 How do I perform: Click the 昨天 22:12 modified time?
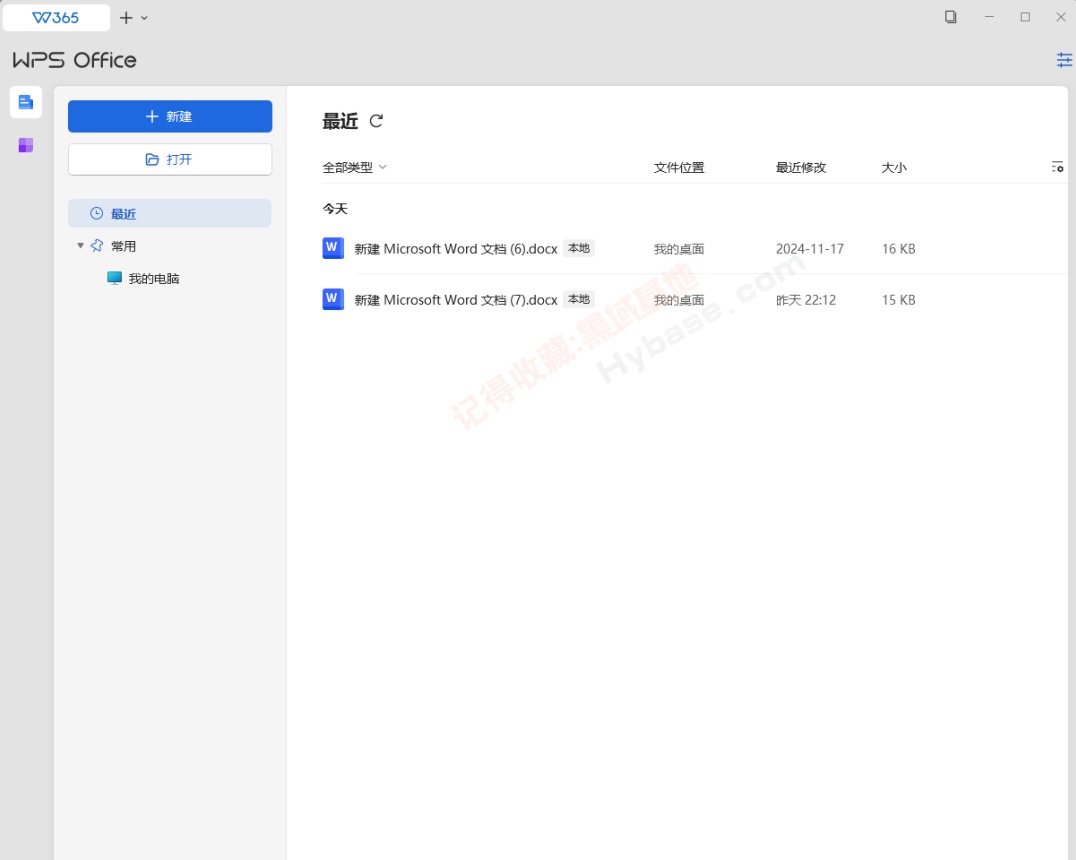[x=806, y=300]
